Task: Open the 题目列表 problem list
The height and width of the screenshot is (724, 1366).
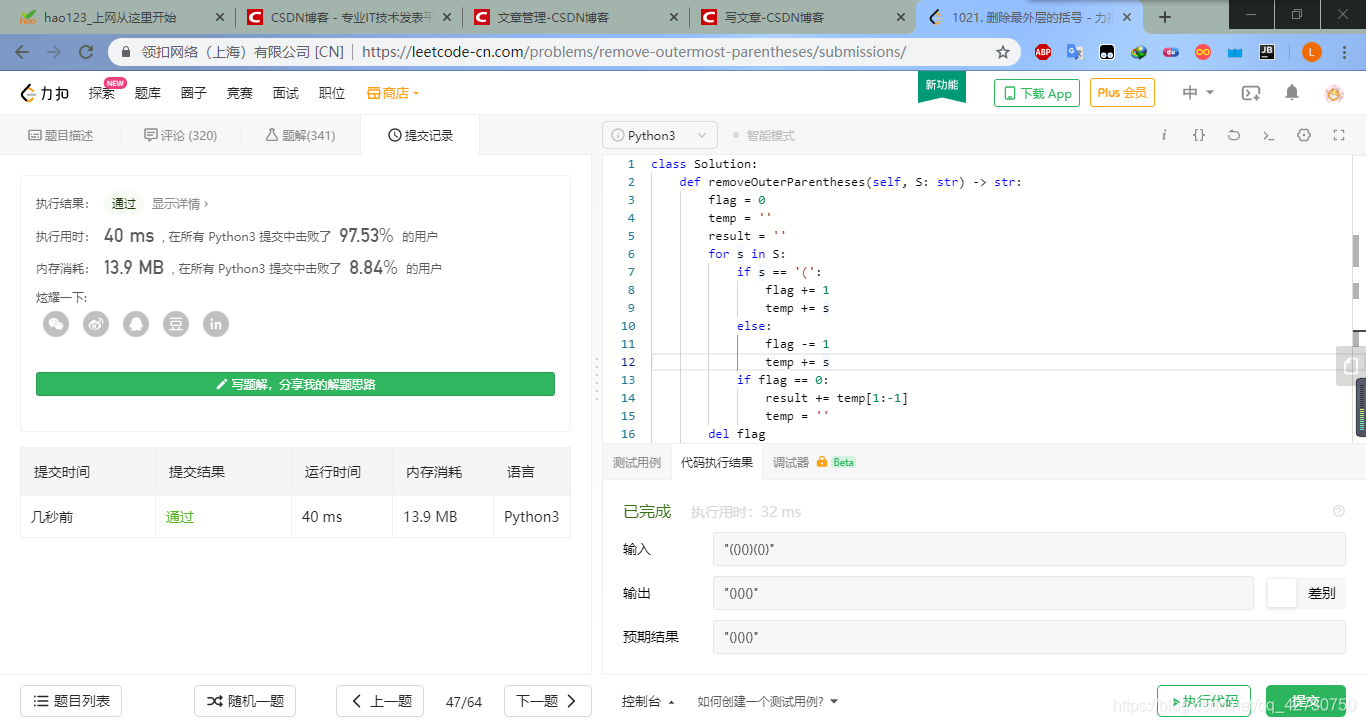Action: (x=71, y=701)
